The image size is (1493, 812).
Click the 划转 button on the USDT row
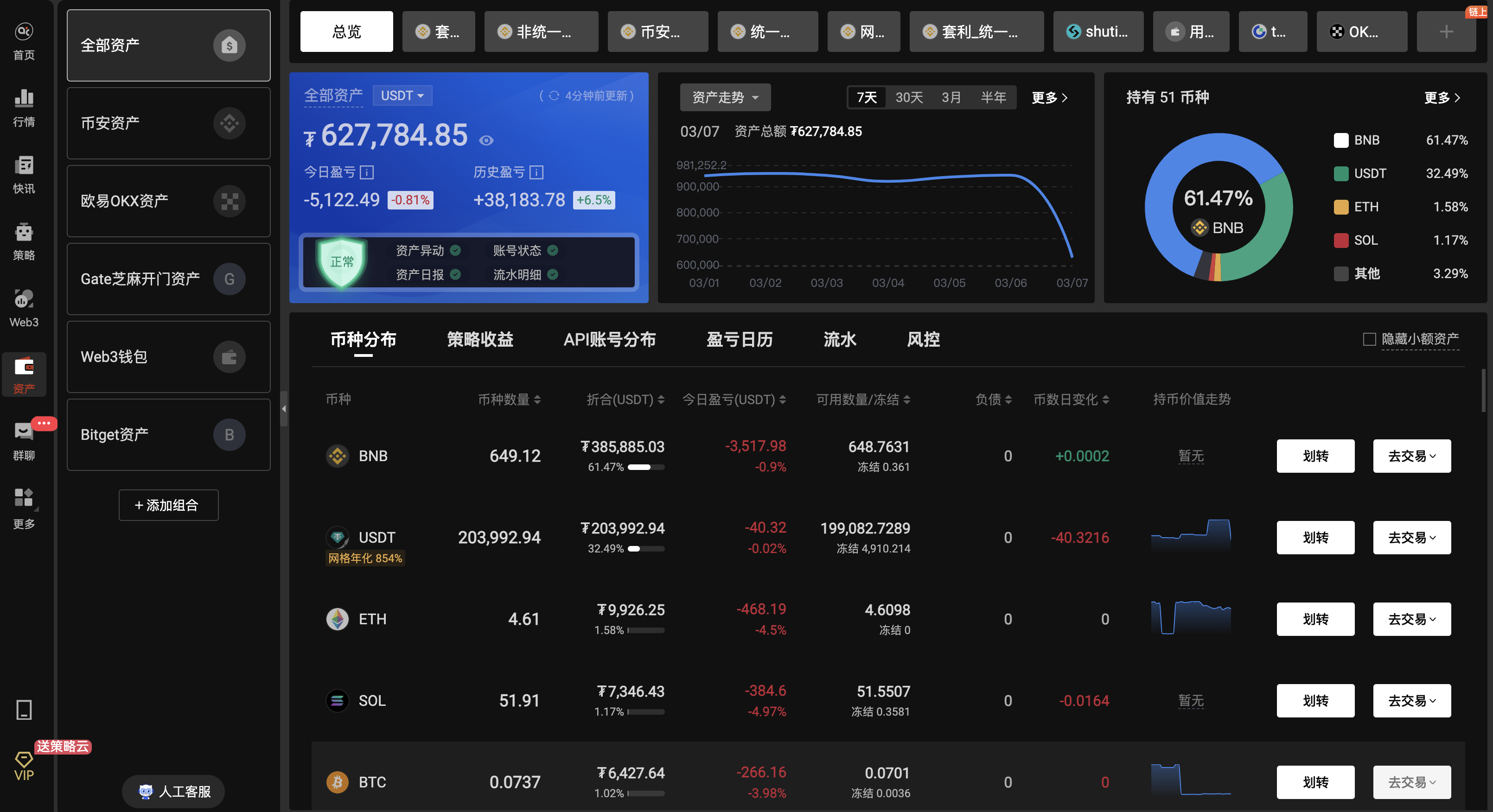click(x=1315, y=538)
